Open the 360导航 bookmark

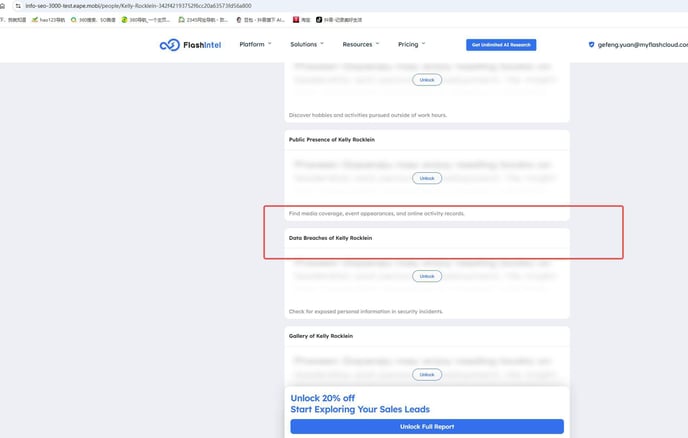pyautogui.click(x=145, y=20)
